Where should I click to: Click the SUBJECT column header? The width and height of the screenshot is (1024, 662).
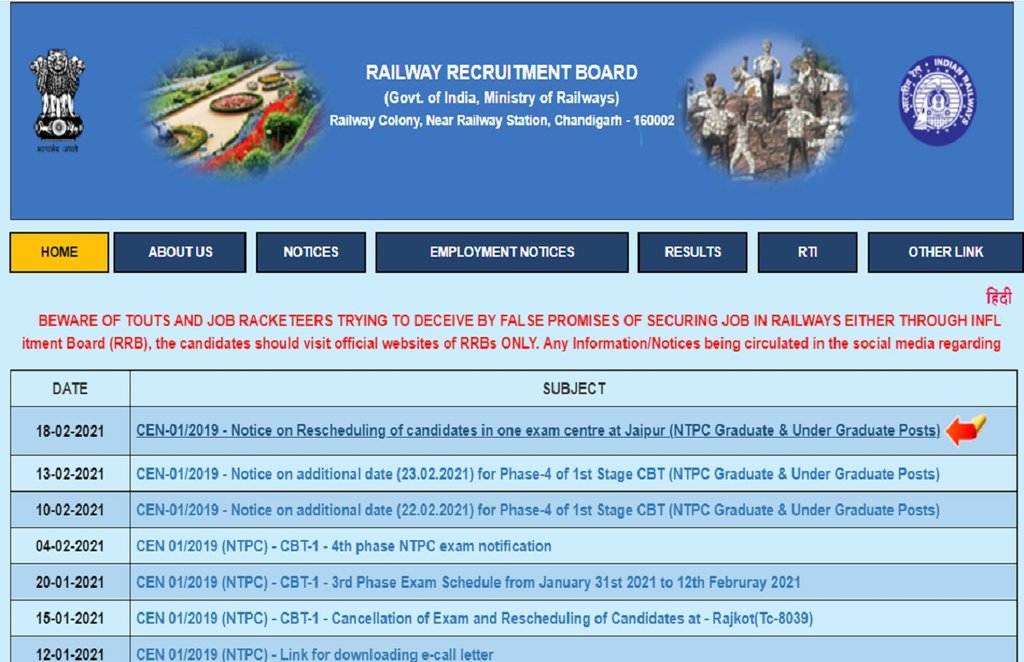[x=574, y=388]
